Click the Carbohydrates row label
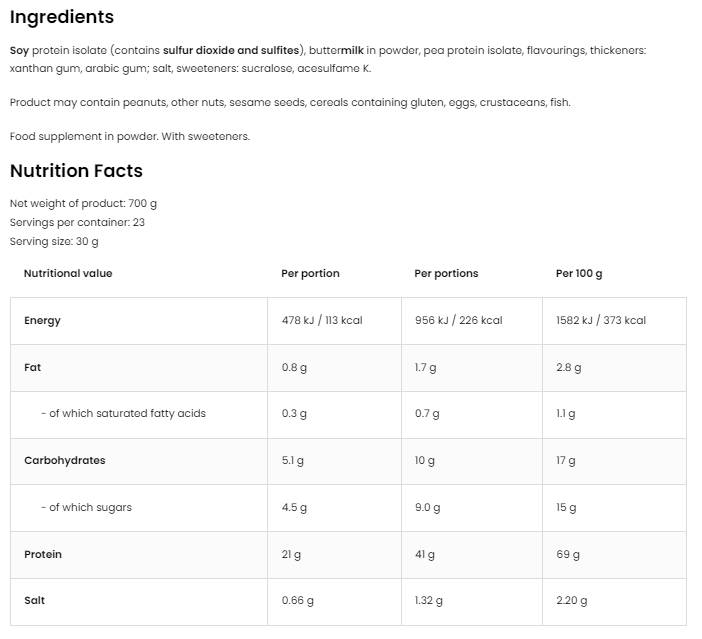 pyautogui.click(x=64, y=461)
